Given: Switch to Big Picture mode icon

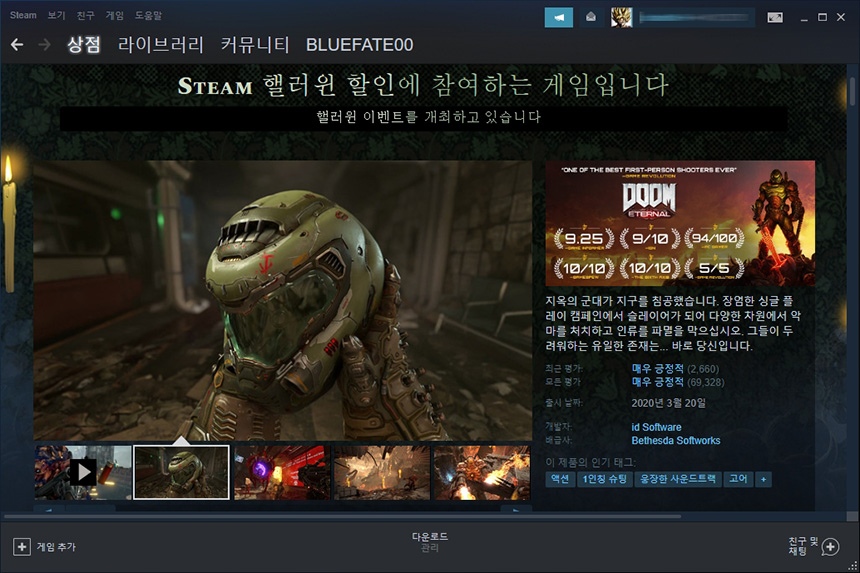Looking at the screenshot, I should click(x=775, y=18).
